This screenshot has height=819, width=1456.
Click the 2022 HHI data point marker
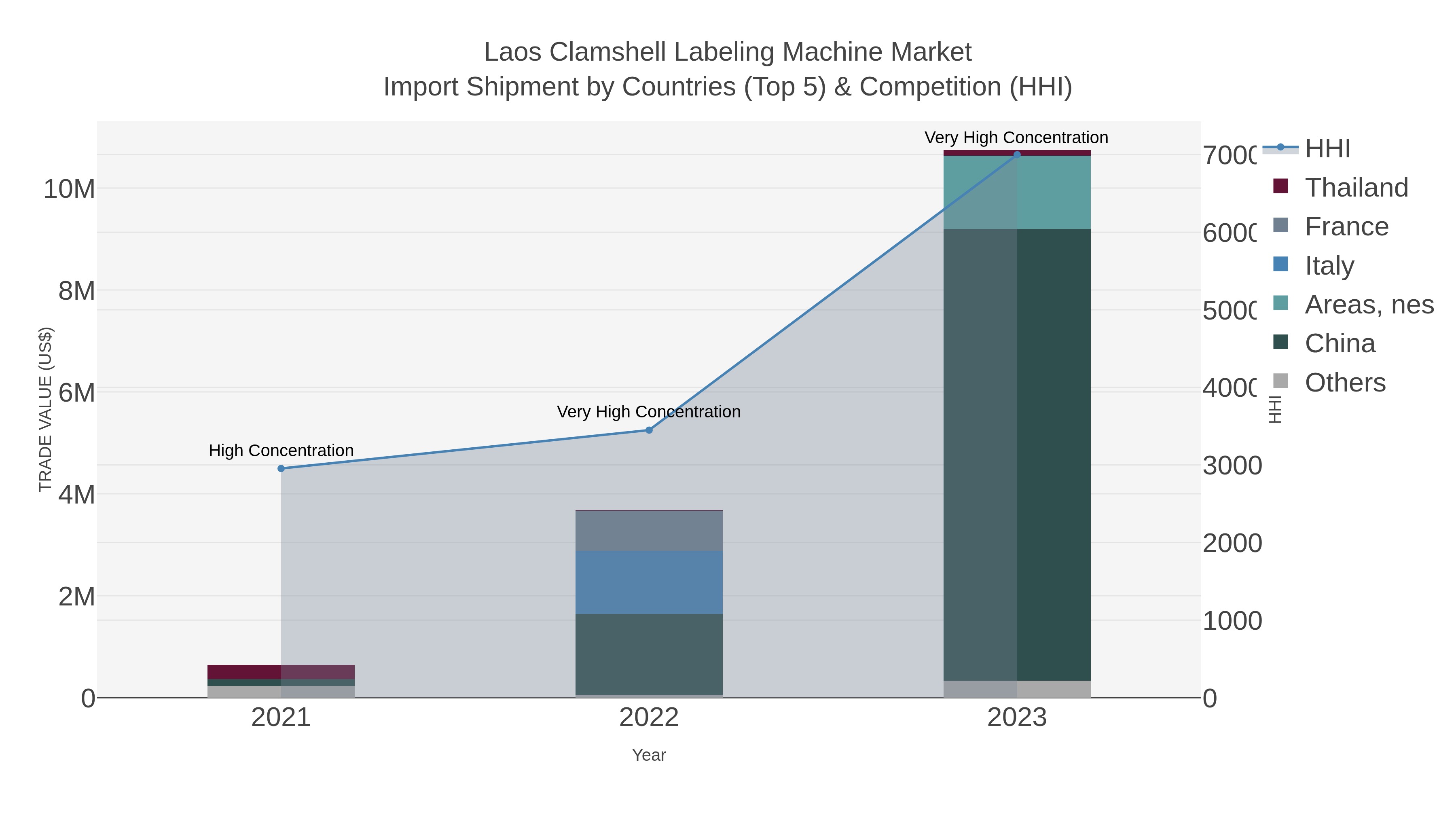click(649, 430)
